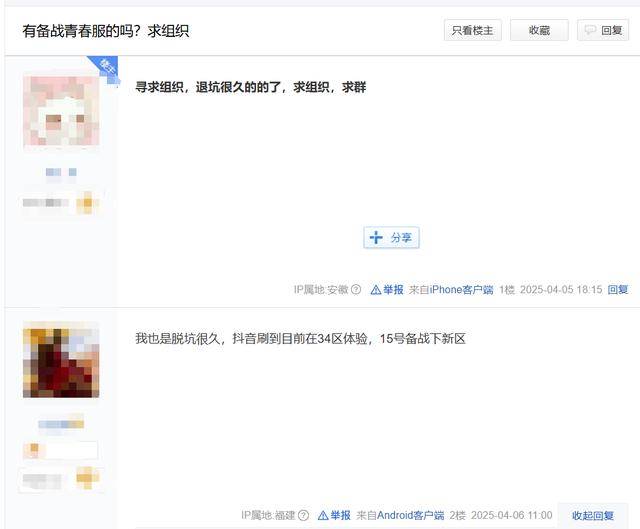Screen dimensions: 640x529
Task: Open IP属地 安徽 help question mark
Action: [x=356, y=289]
